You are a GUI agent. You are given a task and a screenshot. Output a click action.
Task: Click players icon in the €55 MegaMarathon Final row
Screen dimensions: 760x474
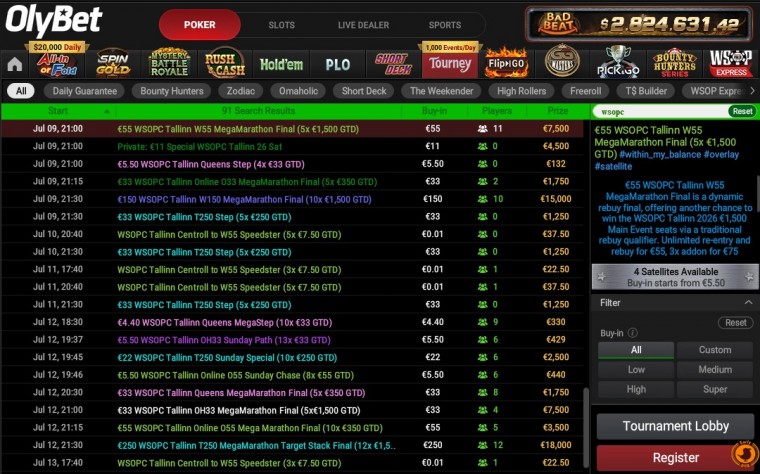point(482,129)
